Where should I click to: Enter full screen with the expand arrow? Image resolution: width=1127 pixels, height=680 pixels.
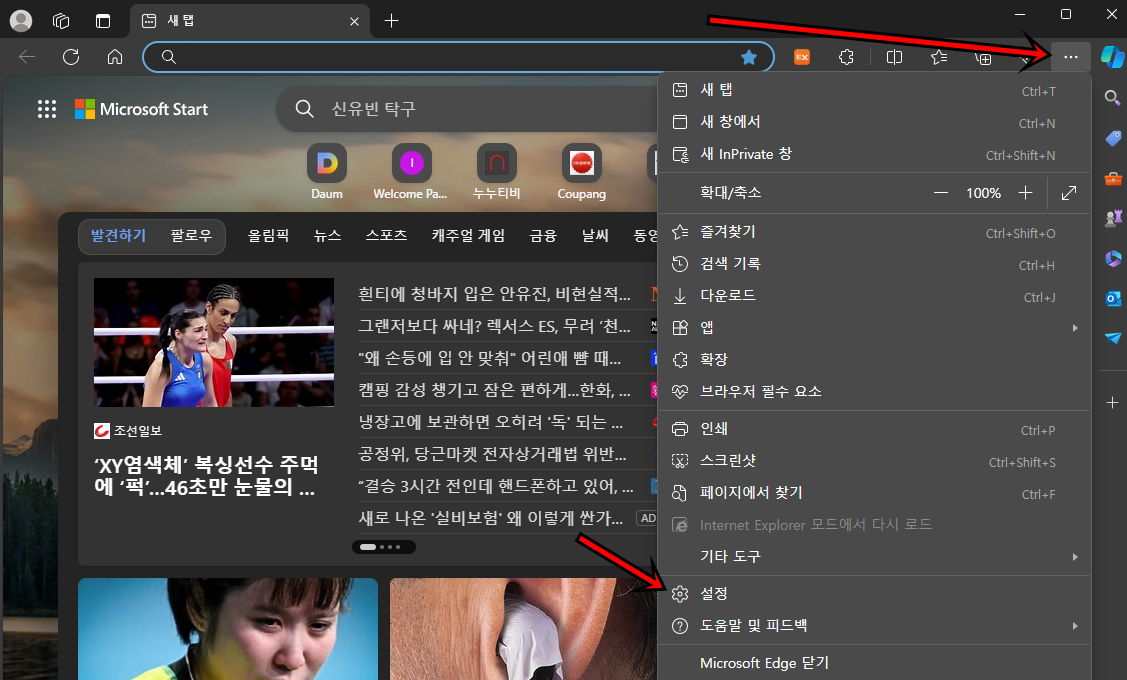click(x=1069, y=193)
